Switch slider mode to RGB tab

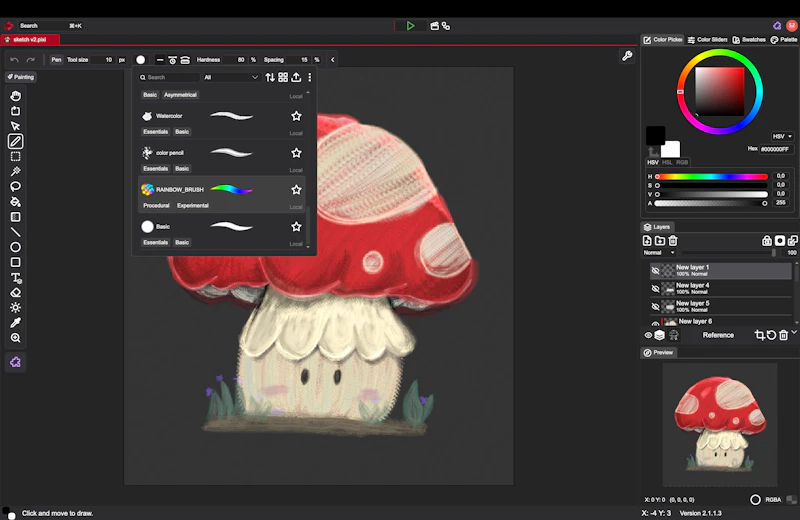pos(682,162)
